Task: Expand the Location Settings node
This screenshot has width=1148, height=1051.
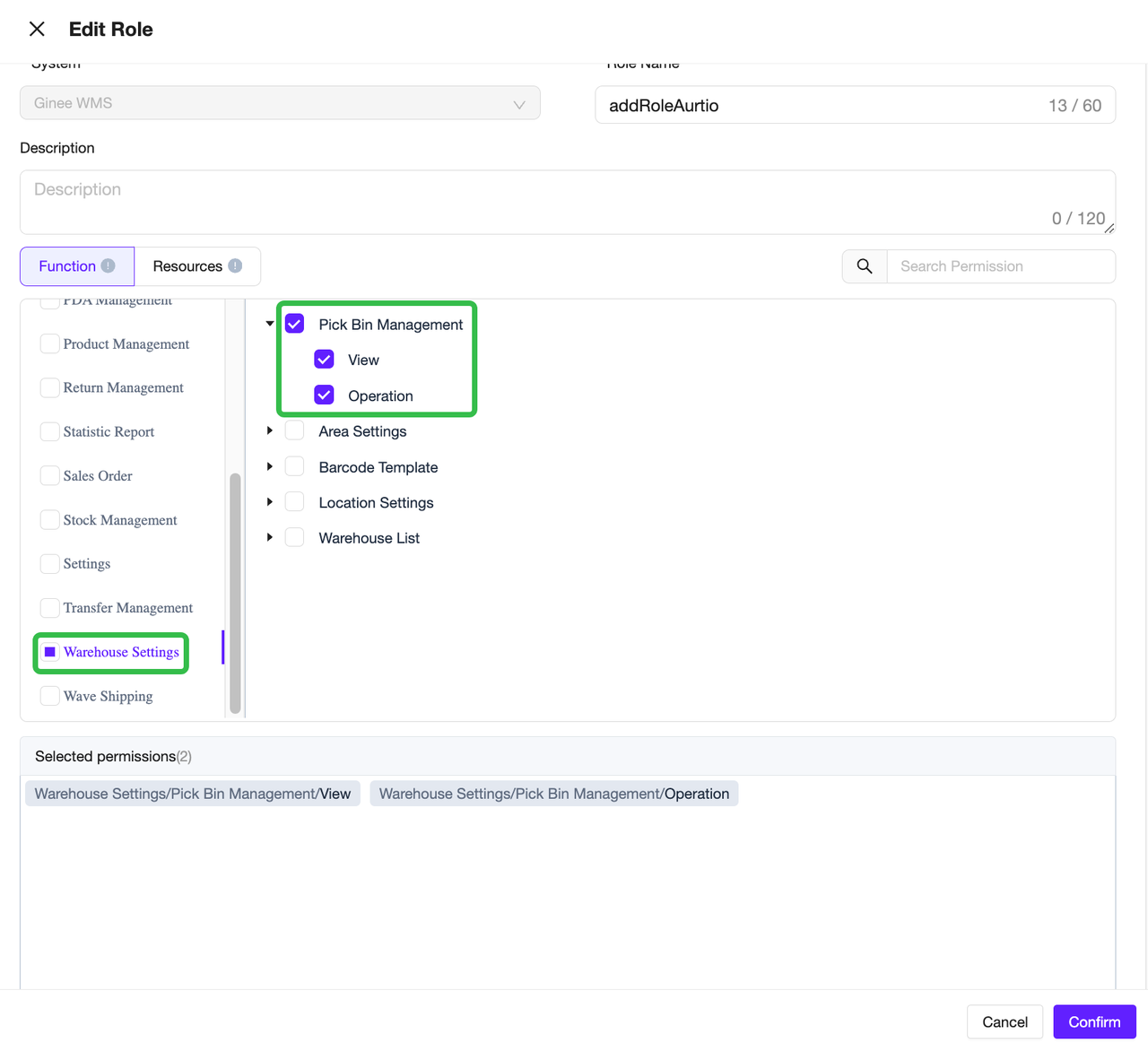Action: (270, 502)
